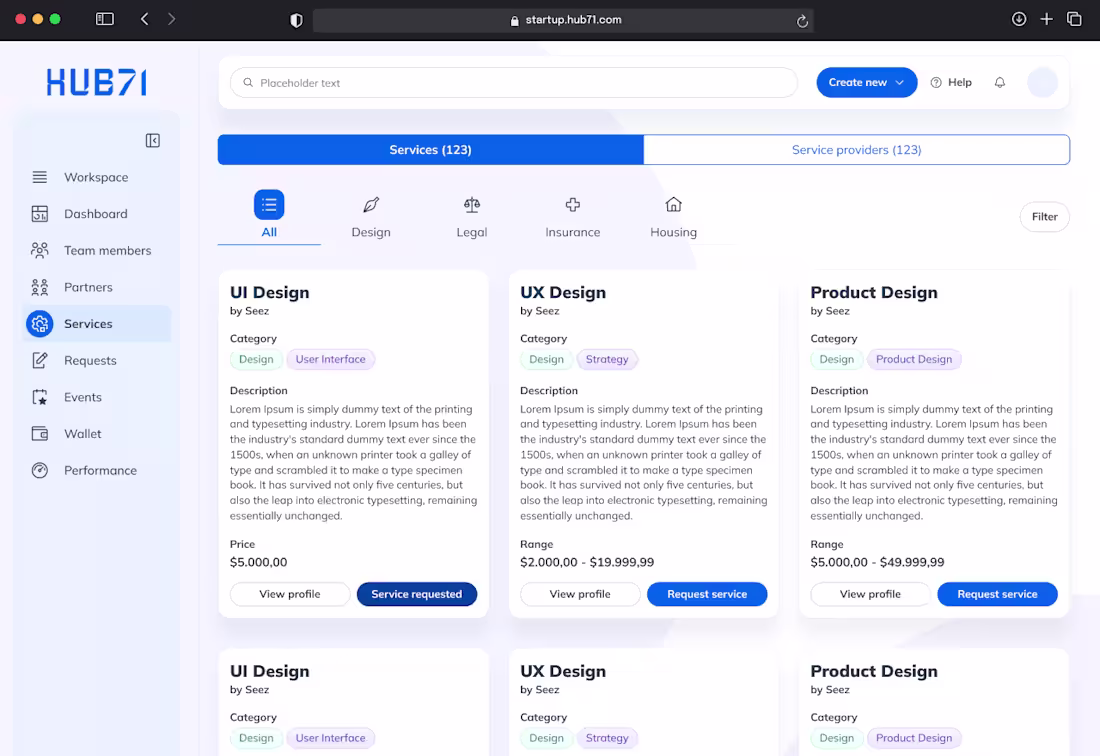Select the All services tab
The height and width of the screenshot is (756, 1100).
269,216
